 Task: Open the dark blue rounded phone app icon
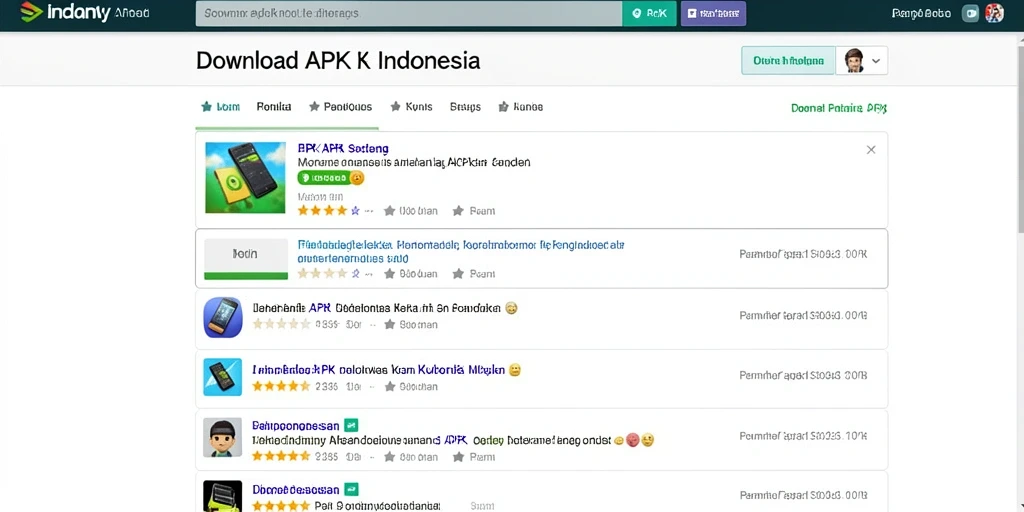[x=223, y=317]
